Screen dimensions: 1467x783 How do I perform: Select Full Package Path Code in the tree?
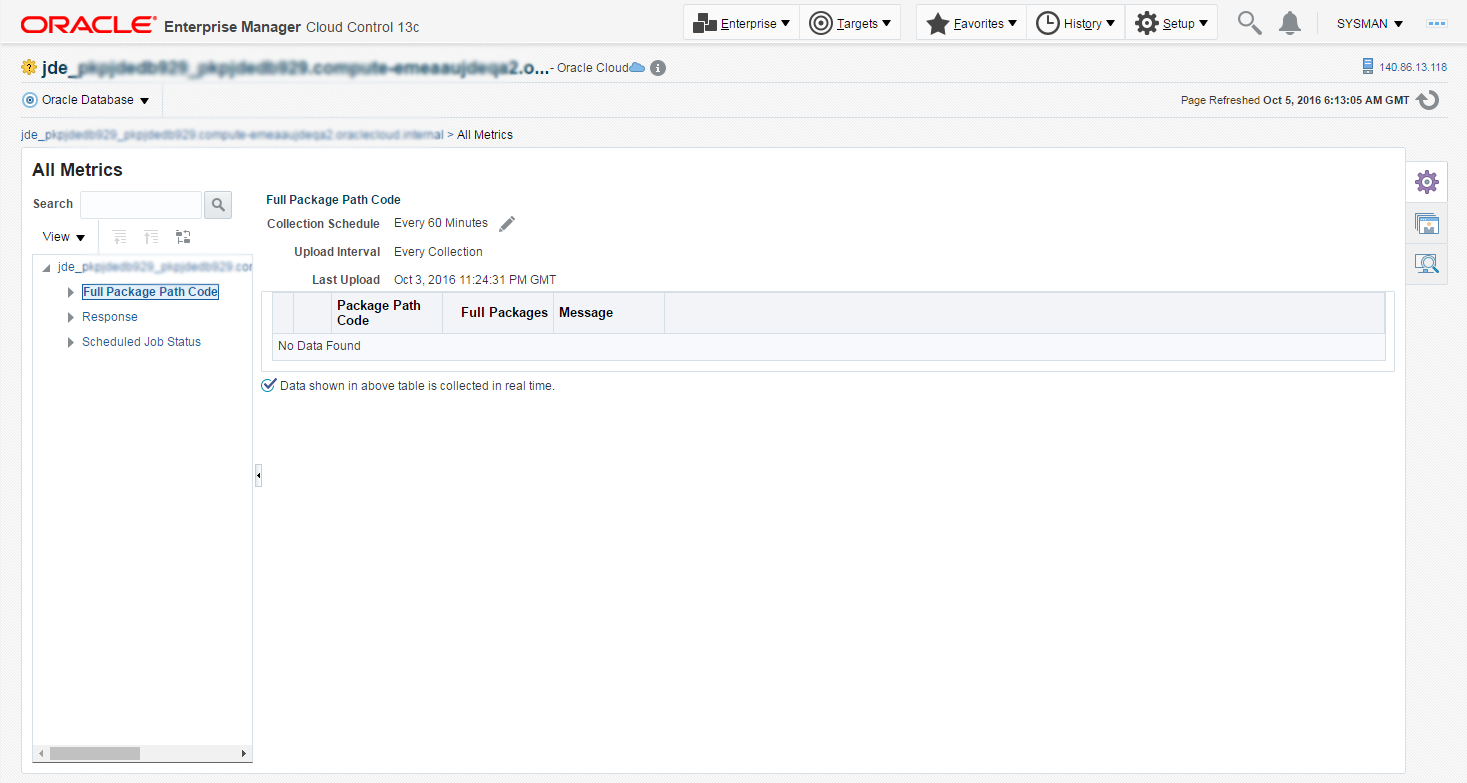[150, 292]
